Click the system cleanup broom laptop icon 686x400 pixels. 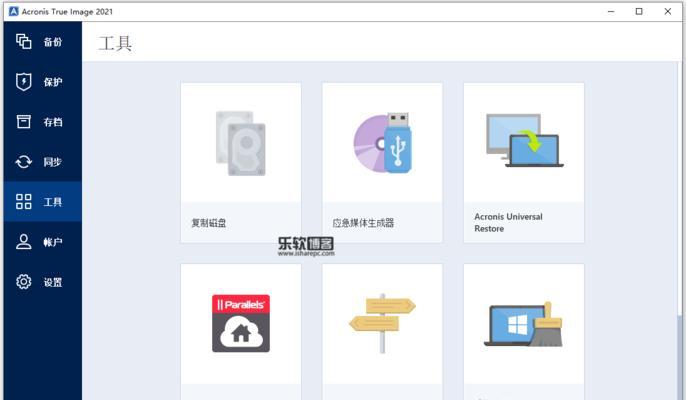[523, 324]
